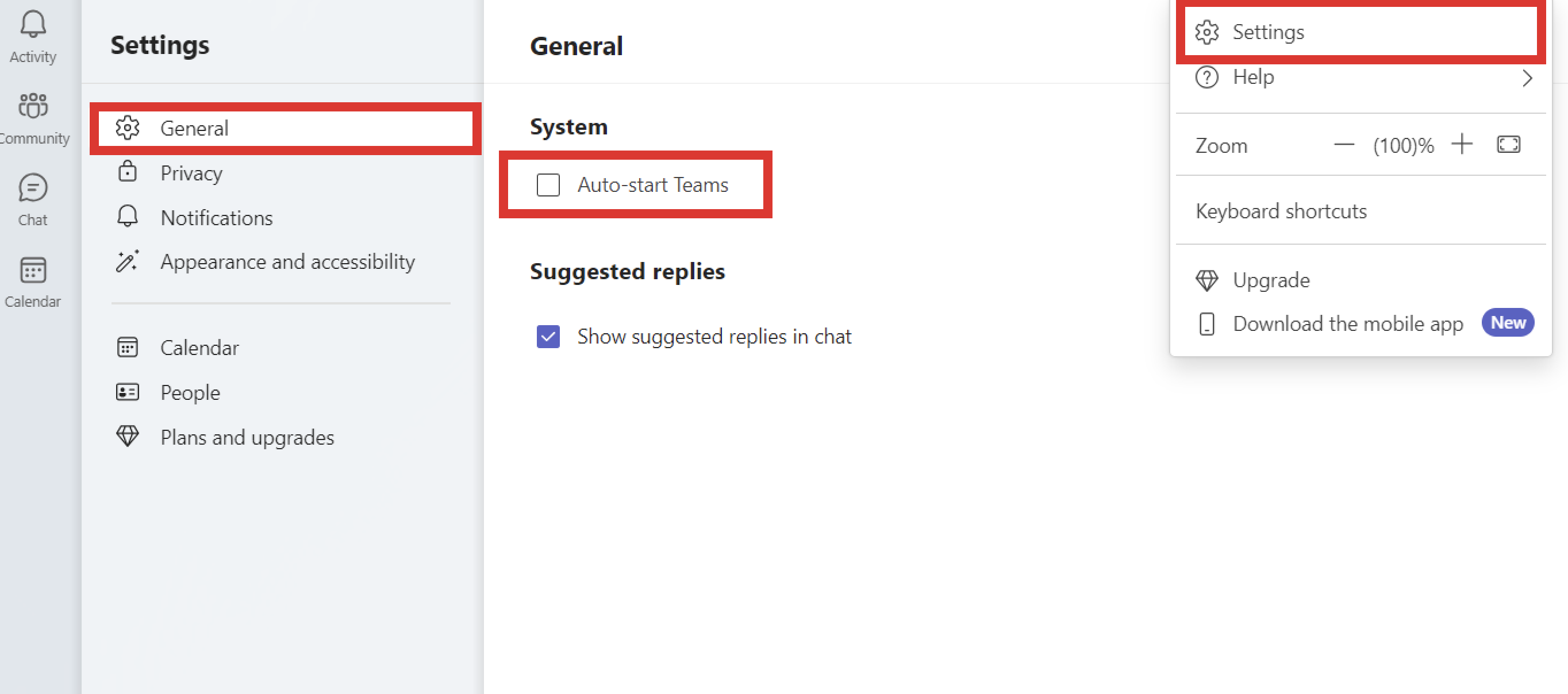Screen dimensions: 1568x694
Task: Toggle the full screen zoom icon
Action: tap(1508, 145)
